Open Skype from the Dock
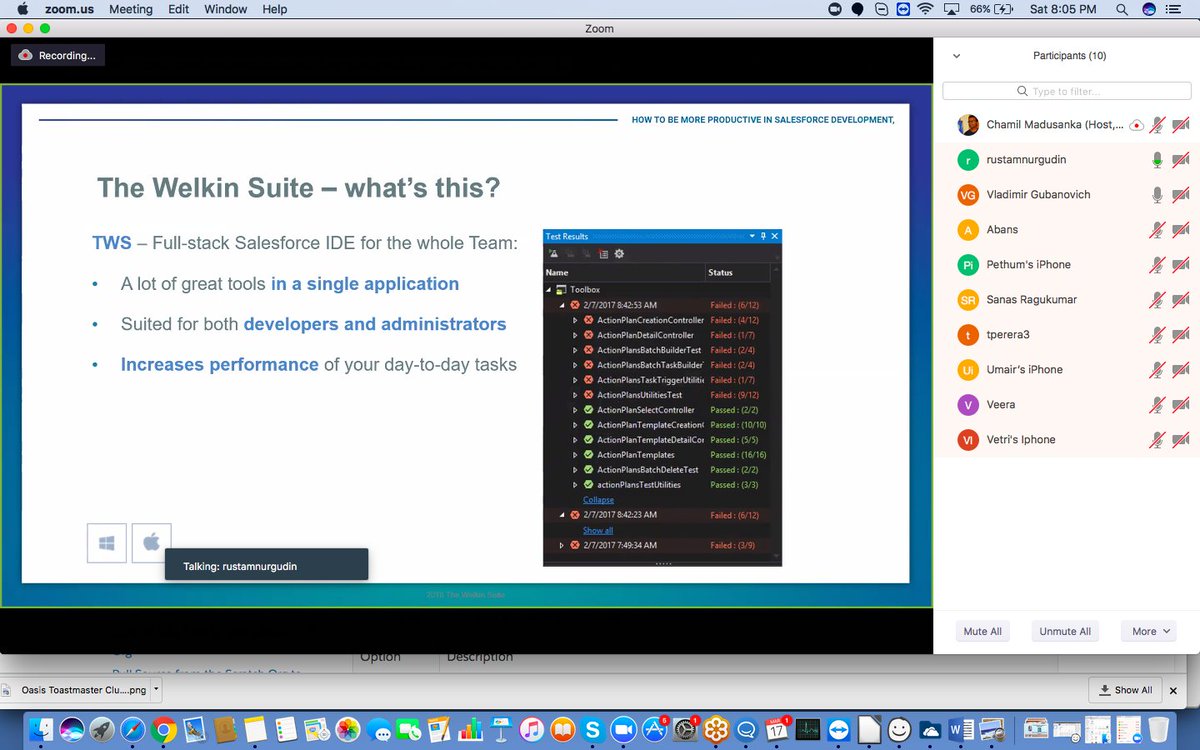 [593, 730]
